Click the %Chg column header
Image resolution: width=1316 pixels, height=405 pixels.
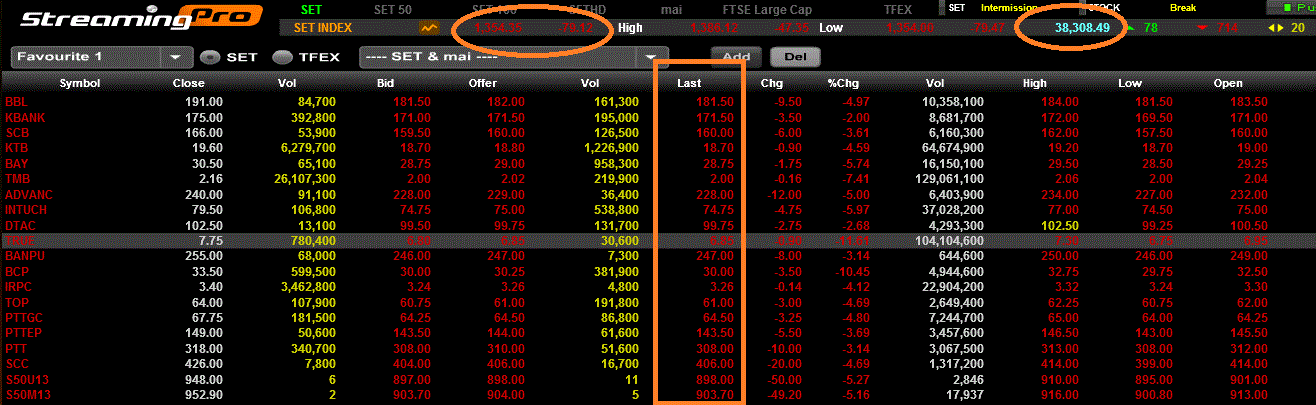(x=842, y=84)
